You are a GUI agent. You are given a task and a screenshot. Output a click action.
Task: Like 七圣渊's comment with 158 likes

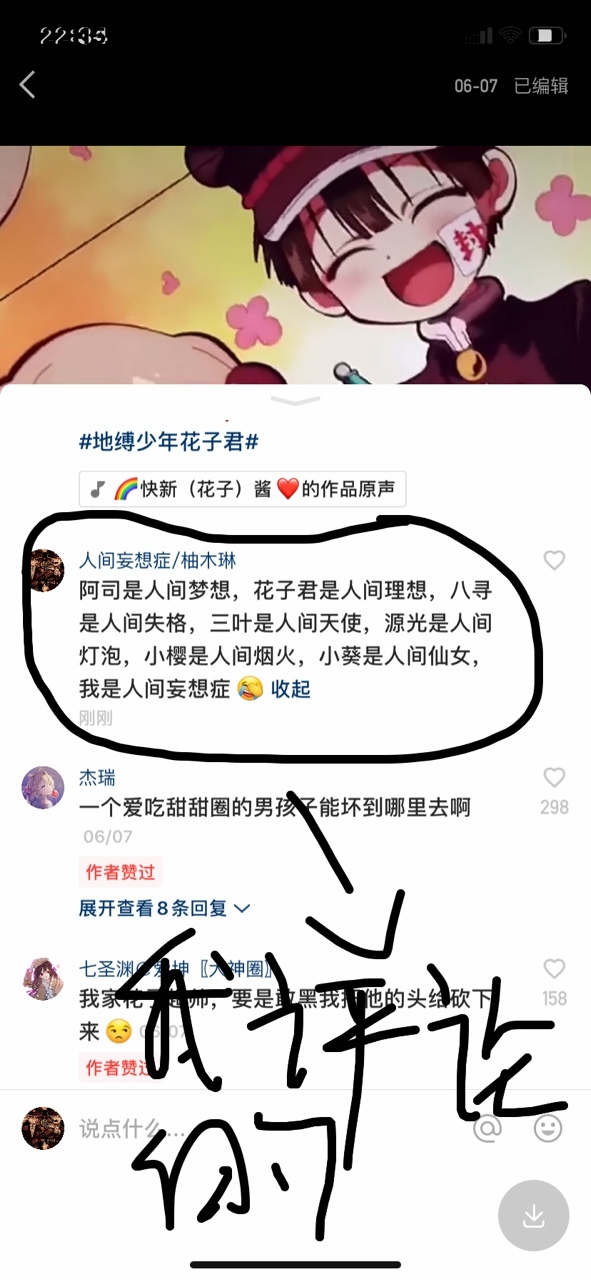pyautogui.click(x=554, y=968)
